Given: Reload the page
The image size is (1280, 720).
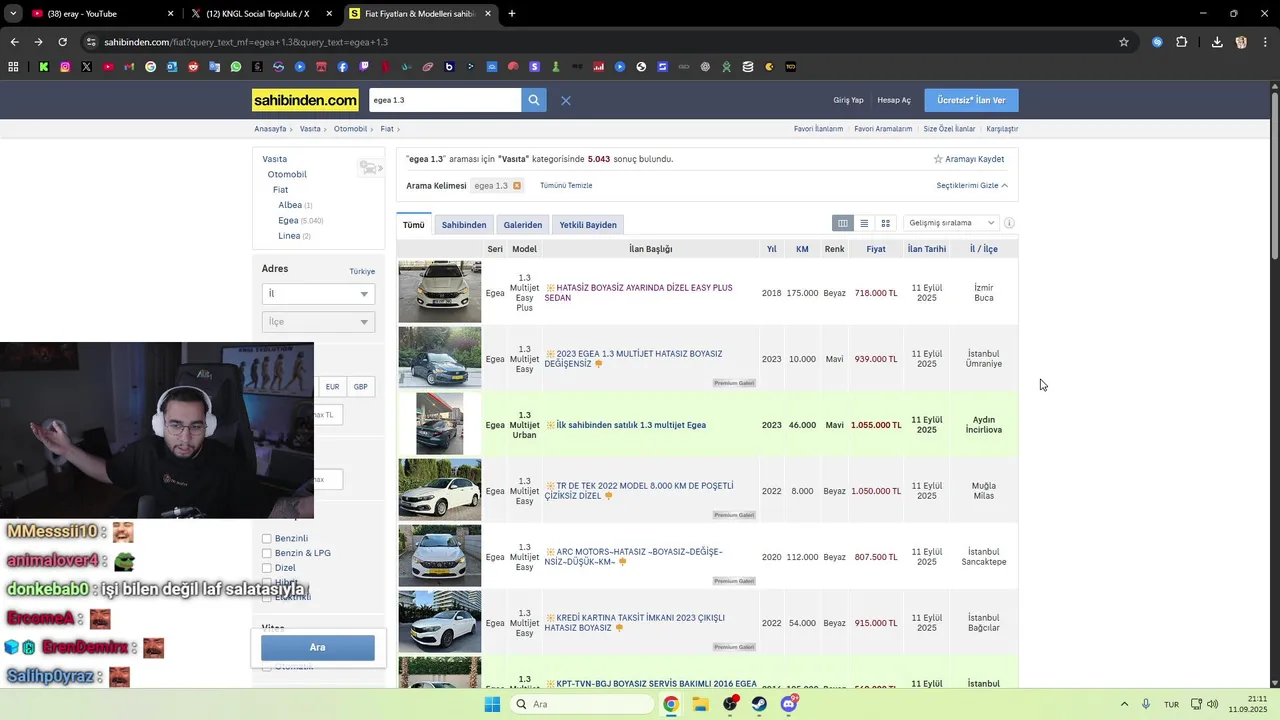Looking at the screenshot, I should coord(62,42).
